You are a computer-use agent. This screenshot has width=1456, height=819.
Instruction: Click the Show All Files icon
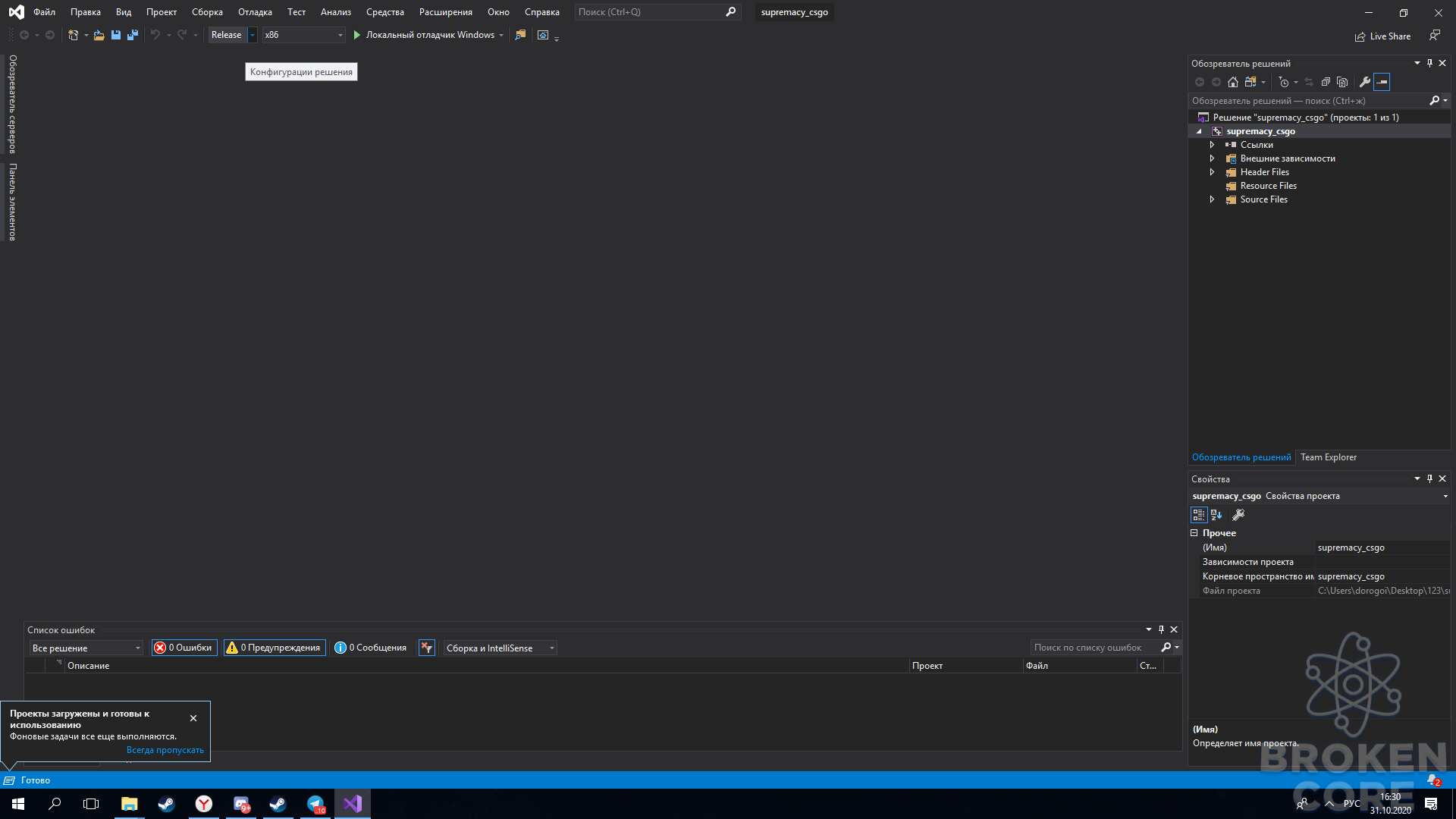1342,82
